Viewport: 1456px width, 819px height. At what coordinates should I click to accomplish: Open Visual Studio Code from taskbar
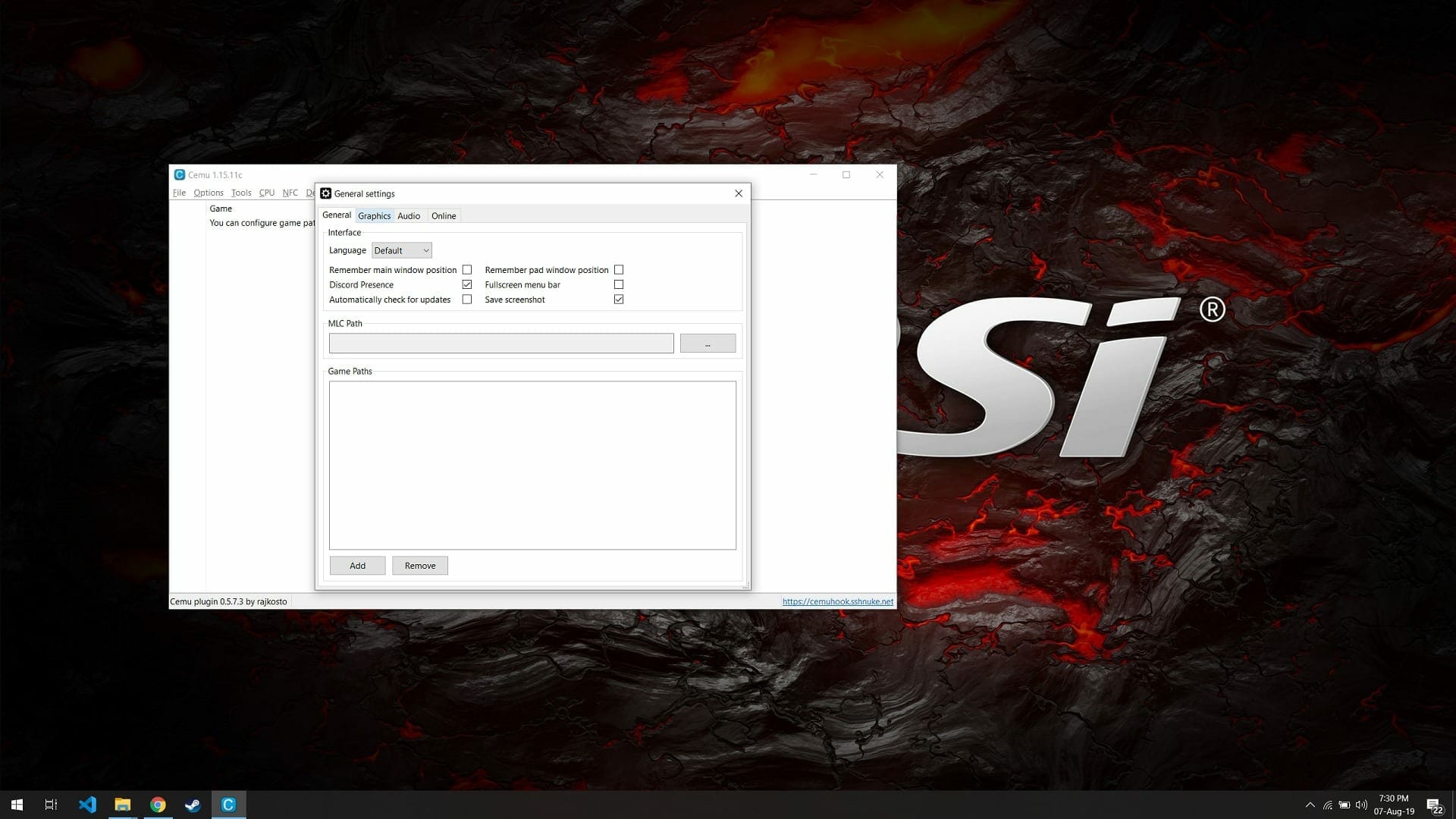(x=87, y=805)
